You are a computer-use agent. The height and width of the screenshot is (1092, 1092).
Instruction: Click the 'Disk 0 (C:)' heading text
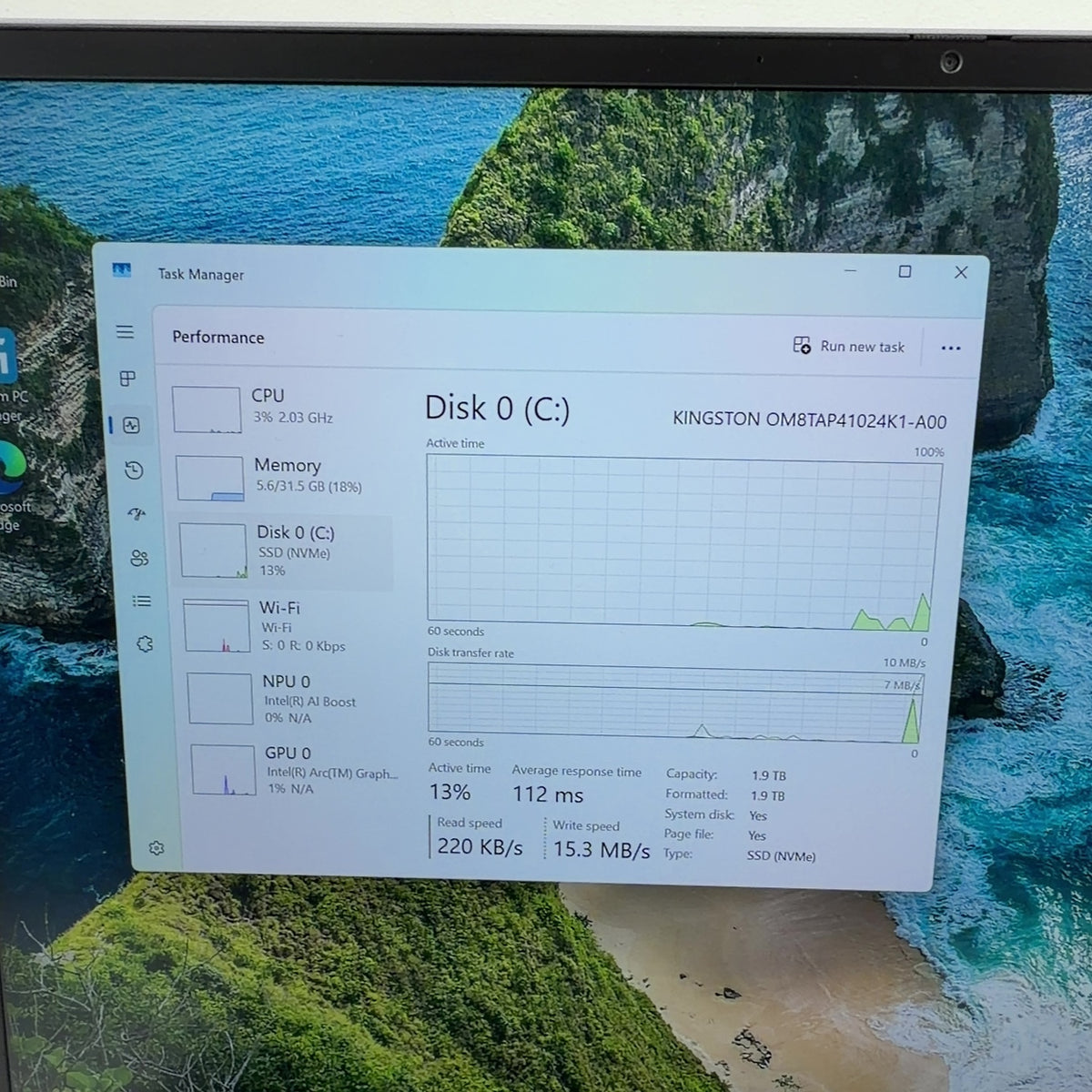click(498, 409)
